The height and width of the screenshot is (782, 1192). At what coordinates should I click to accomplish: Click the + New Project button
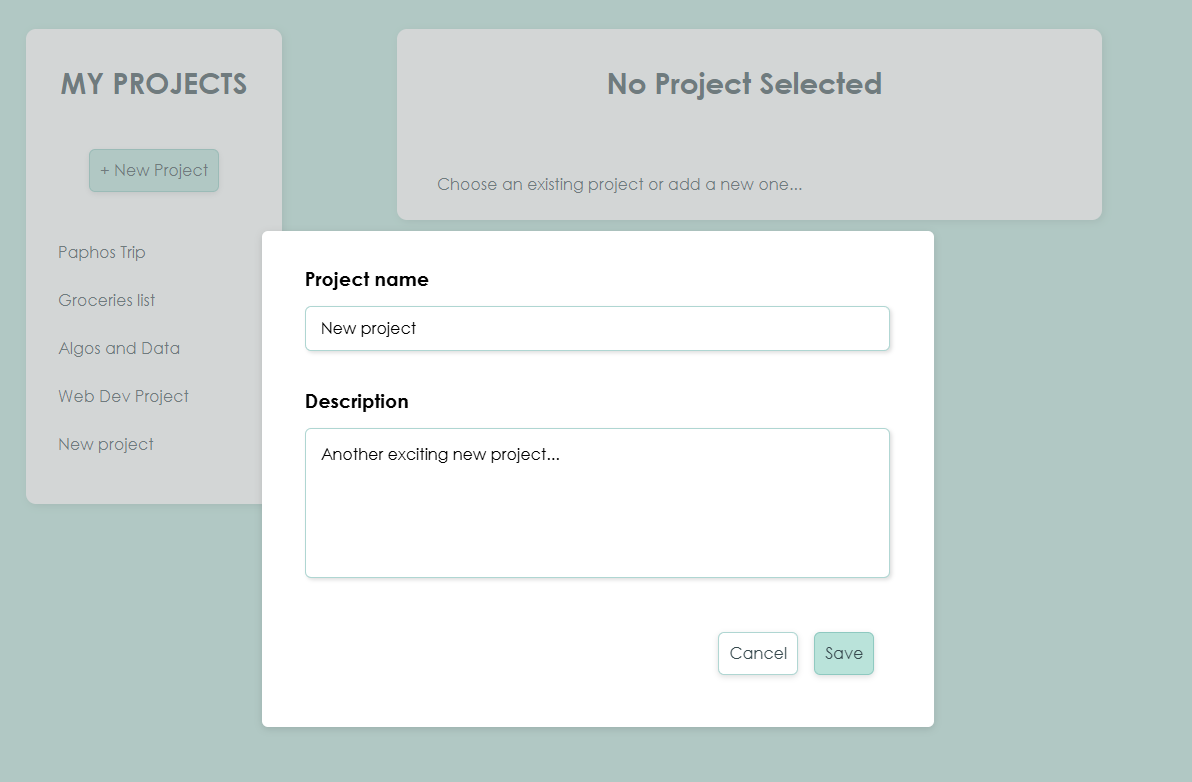tap(154, 170)
